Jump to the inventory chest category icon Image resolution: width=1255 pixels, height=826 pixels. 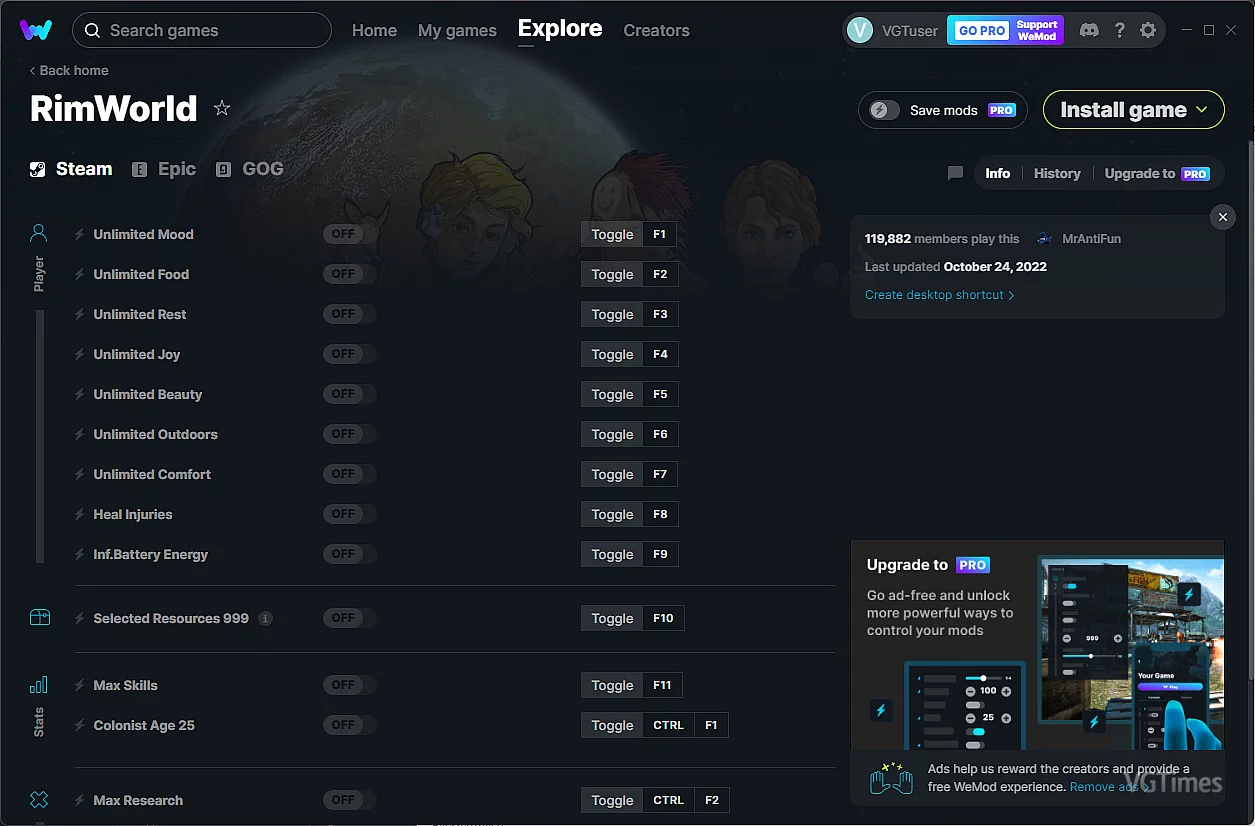tap(39, 617)
